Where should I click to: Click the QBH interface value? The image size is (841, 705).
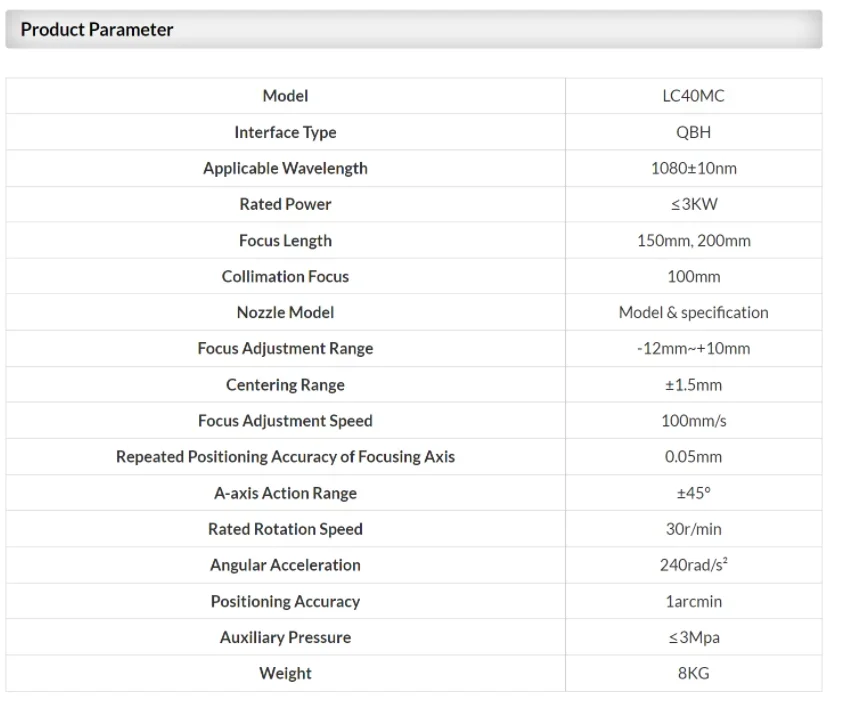click(x=693, y=132)
